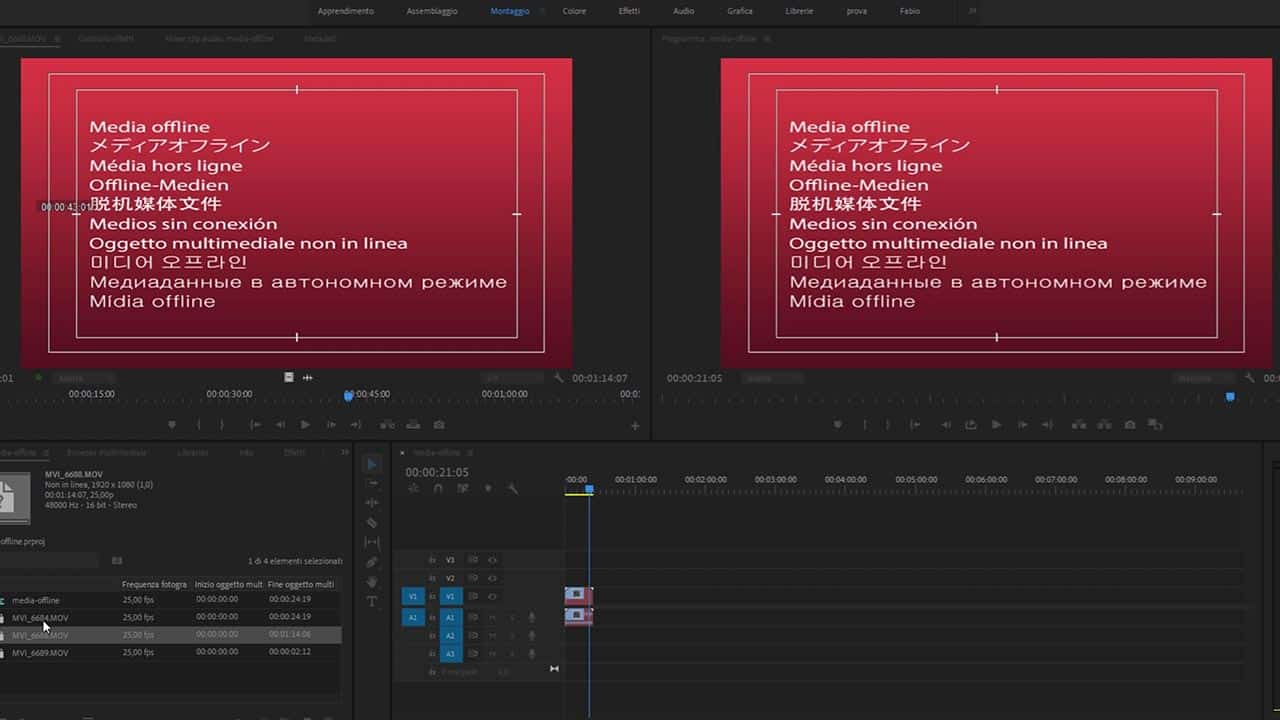Select the Ripple Edit tool
1280x720 pixels.
[372, 503]
